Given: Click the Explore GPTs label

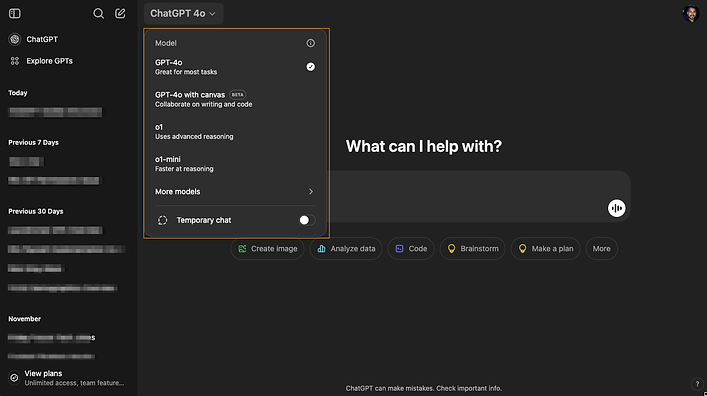Looking at the screenshot, I should pos(50,61).
